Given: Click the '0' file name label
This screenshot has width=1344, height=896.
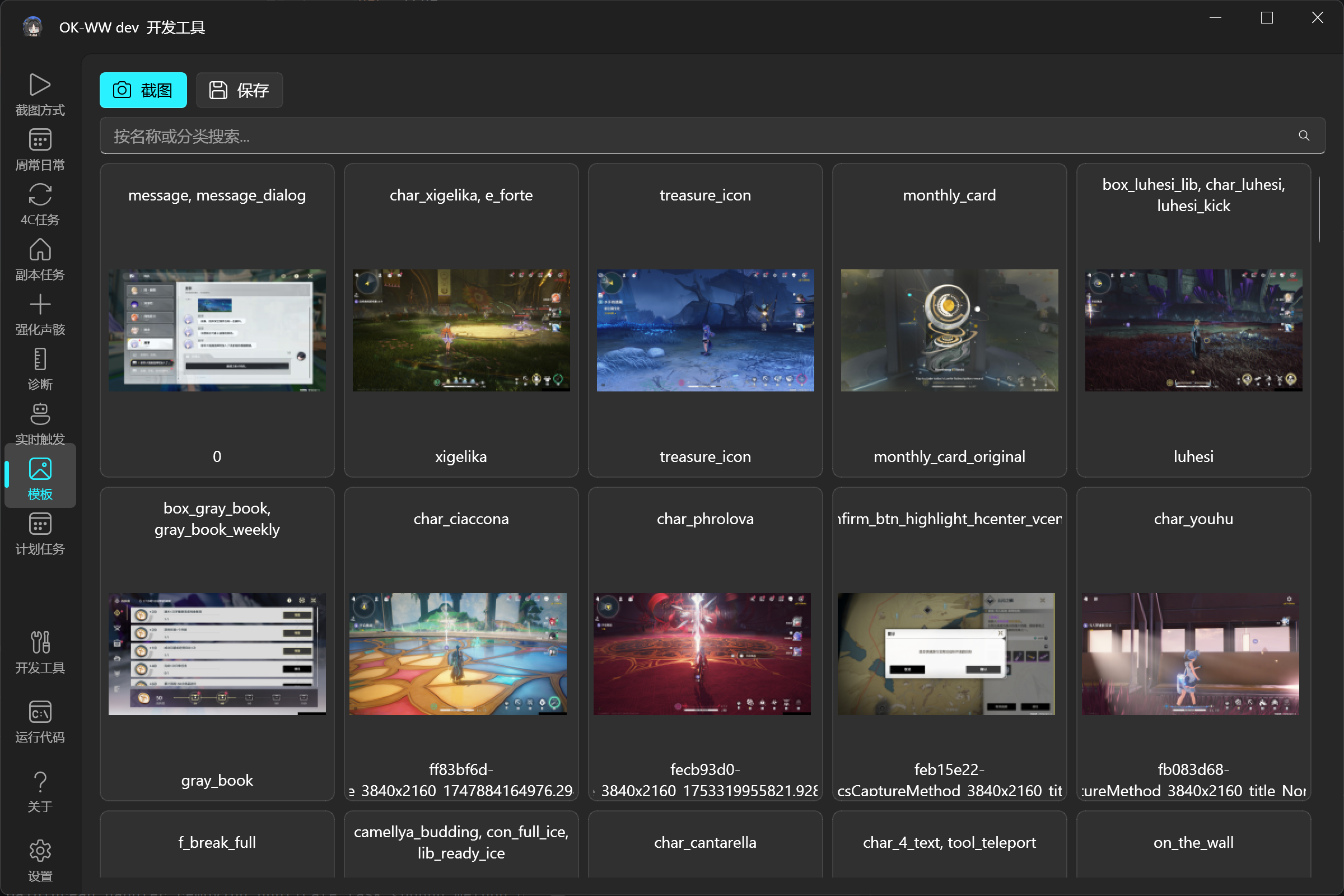Looking at the screenshot, I should [217, 456].
